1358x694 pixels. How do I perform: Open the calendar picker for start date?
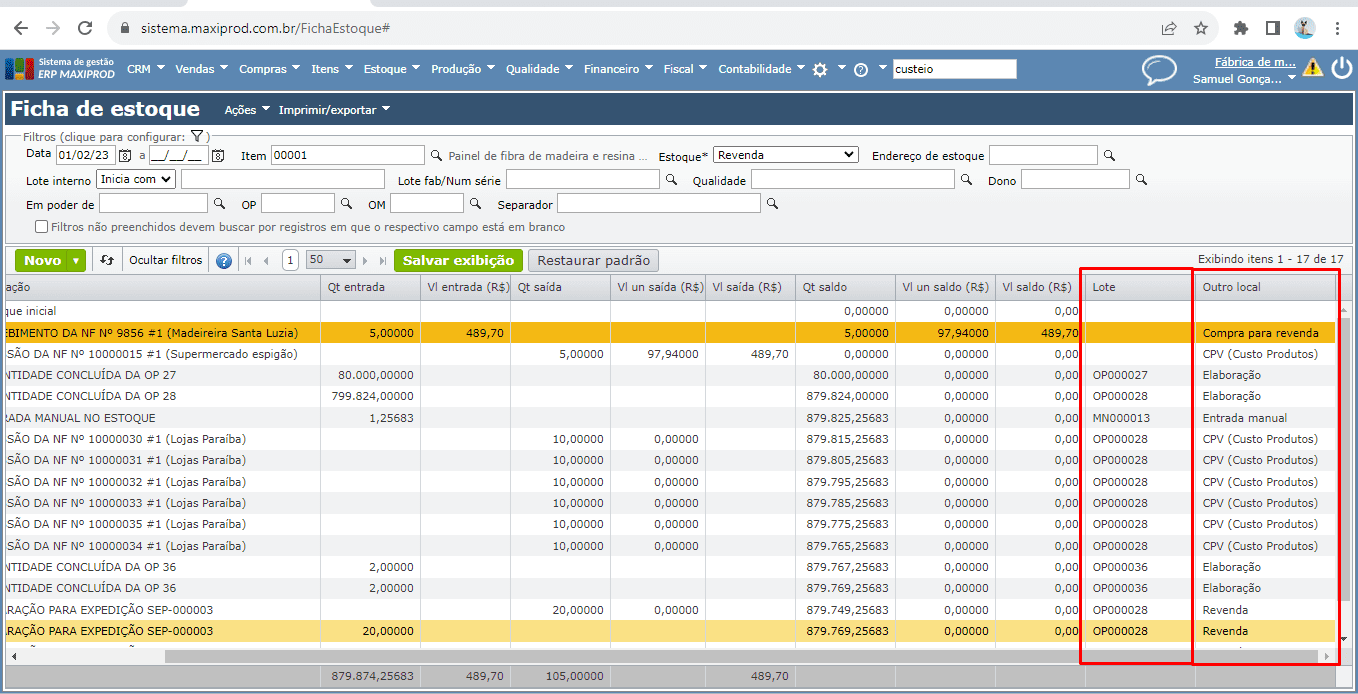(x=125, y=156)
